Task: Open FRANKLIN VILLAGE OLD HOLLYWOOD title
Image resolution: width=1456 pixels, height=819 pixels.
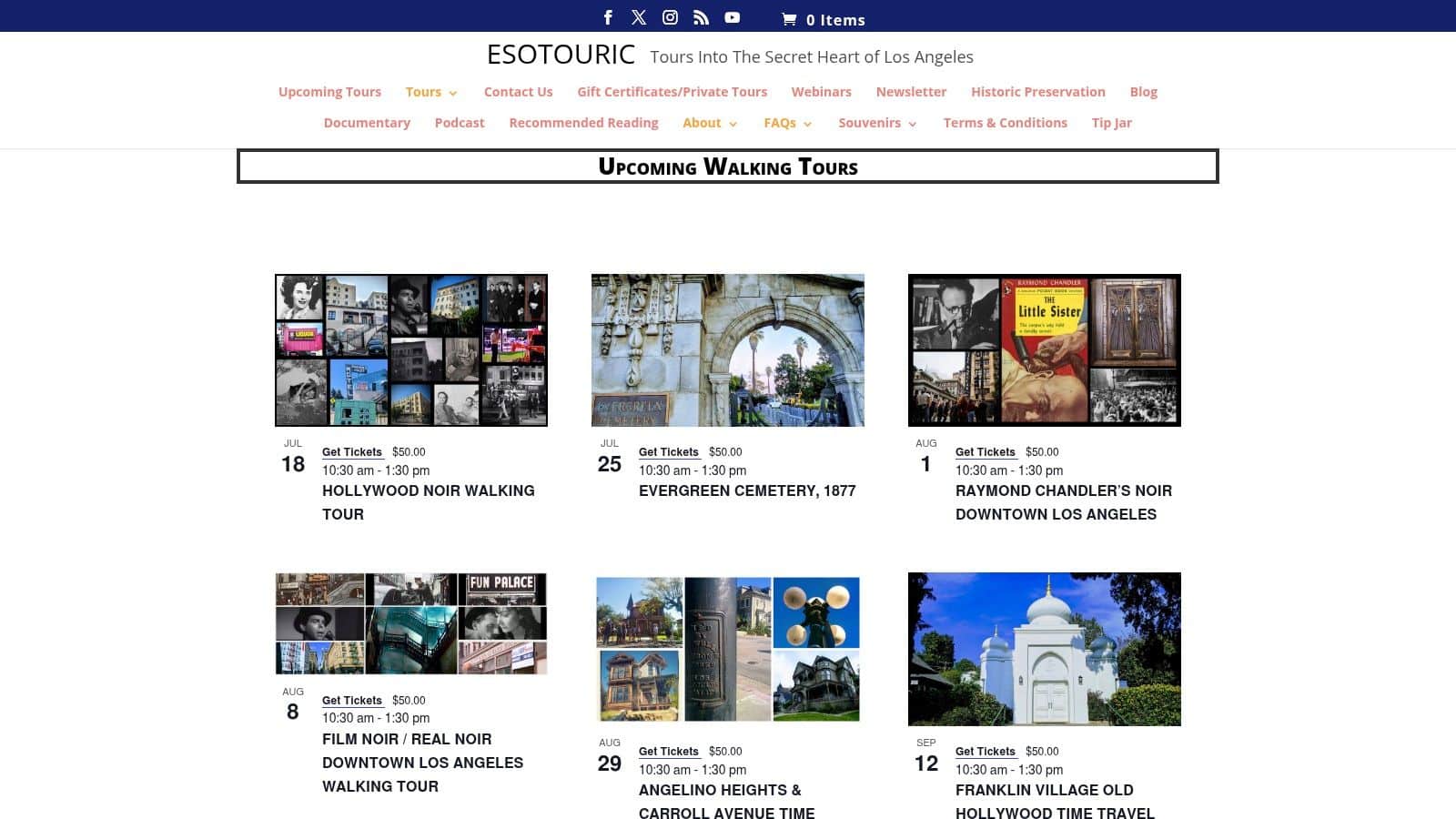Action: (1055, 801)
